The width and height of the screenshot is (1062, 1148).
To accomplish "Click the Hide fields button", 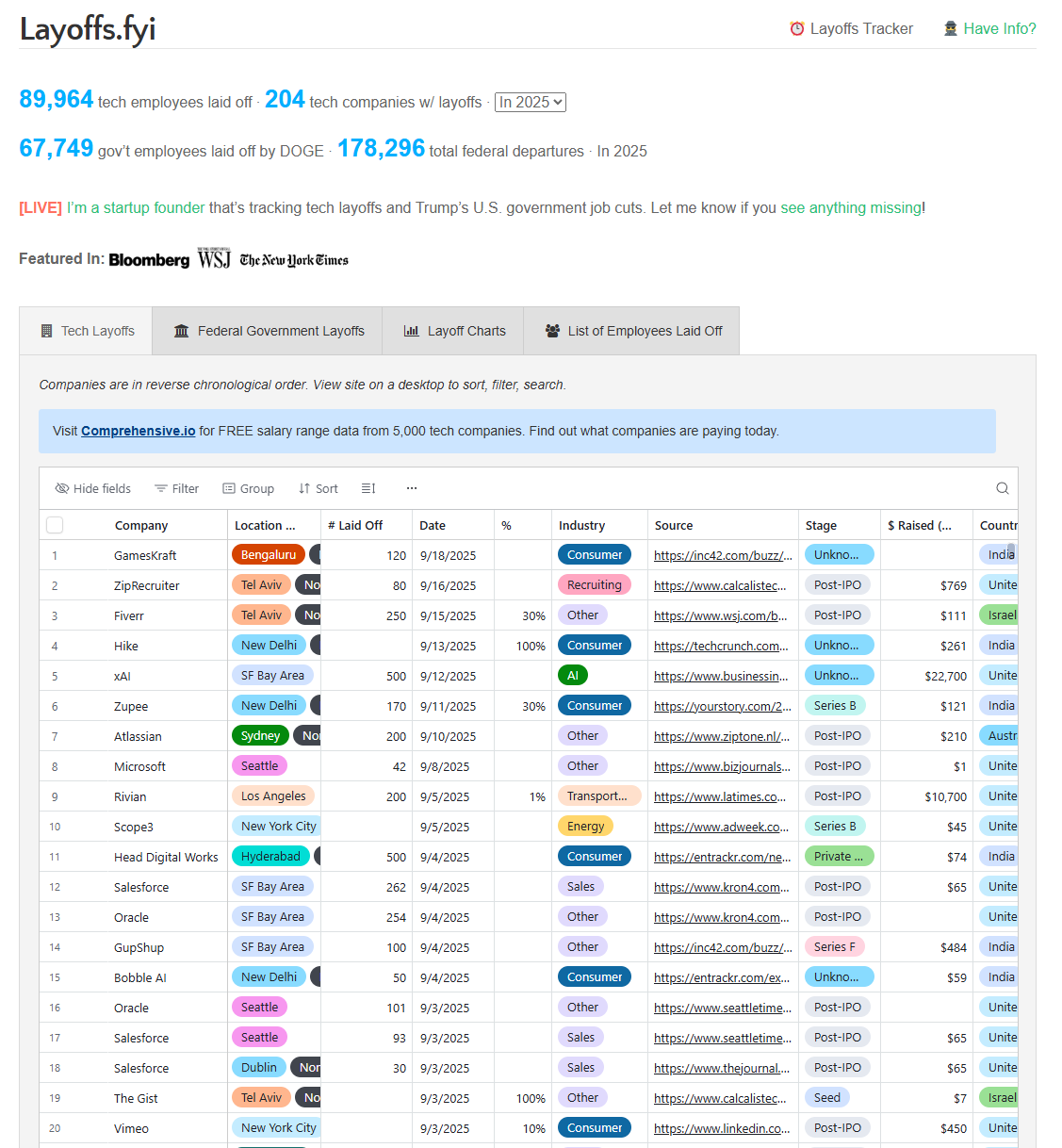I will pos(93,488).
